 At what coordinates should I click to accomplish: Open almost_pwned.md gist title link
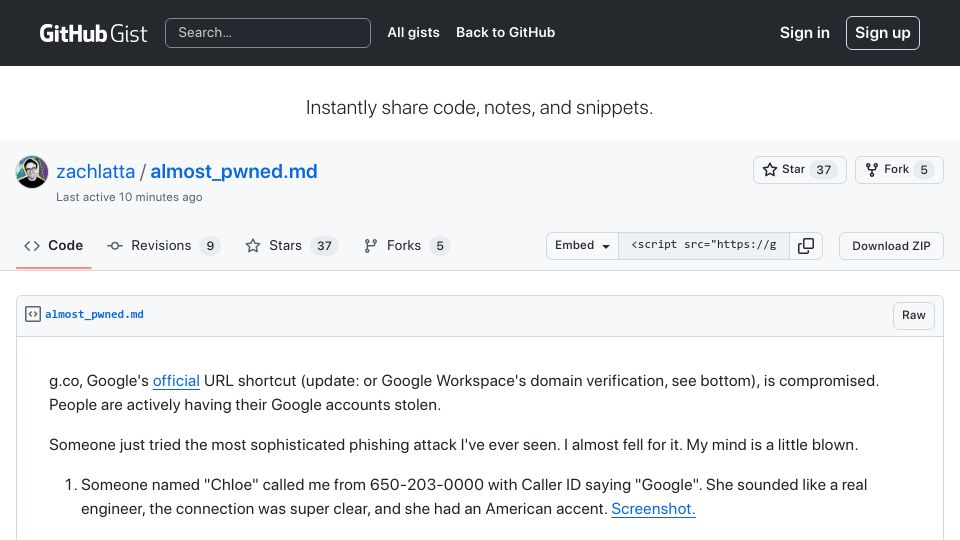(x=234, y=171)
